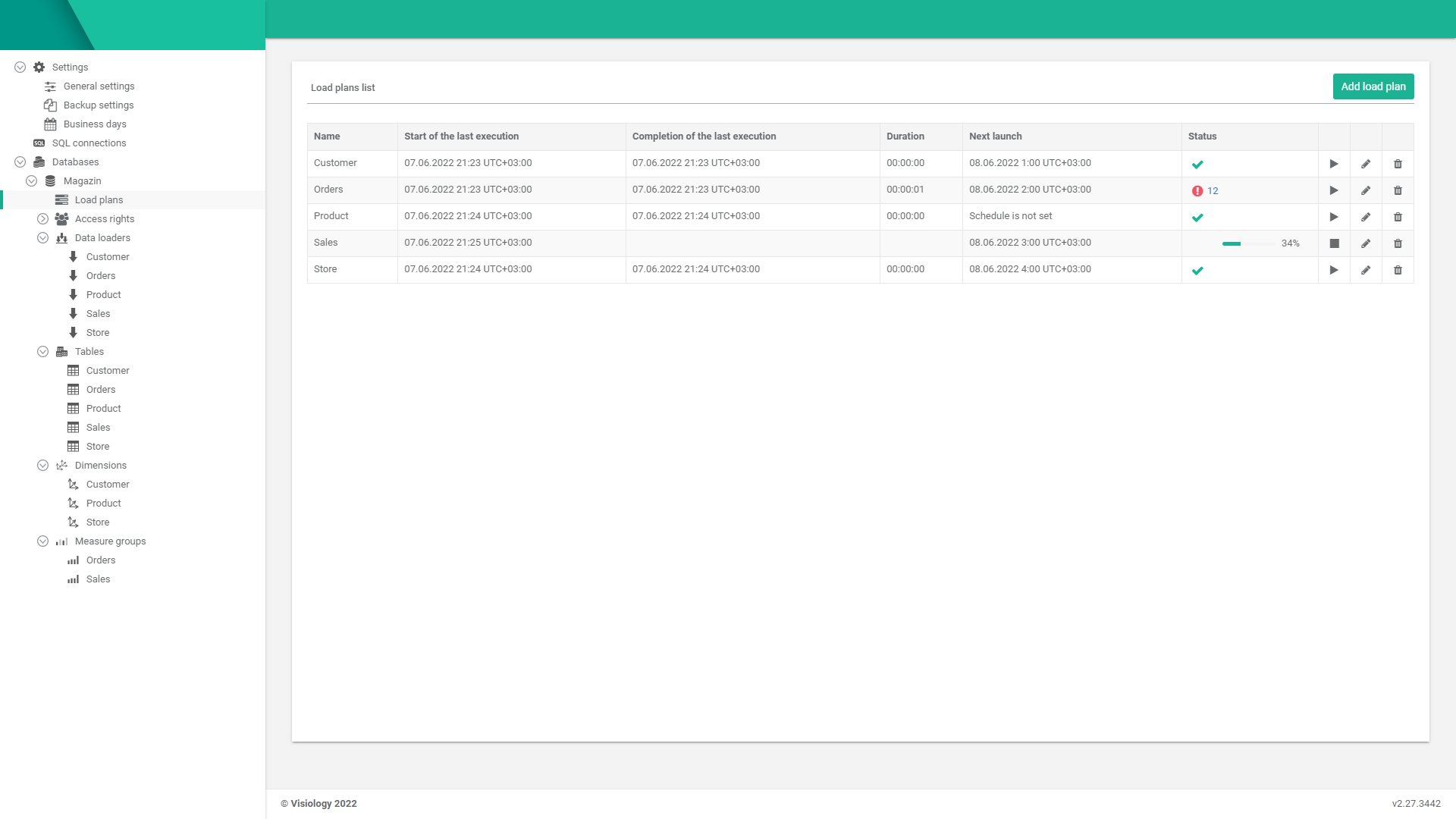The height and width of the screenshot is (819, 1456).
Task: Run the Store load plan
Action: pyautogui.click(x=1334, y=270)
